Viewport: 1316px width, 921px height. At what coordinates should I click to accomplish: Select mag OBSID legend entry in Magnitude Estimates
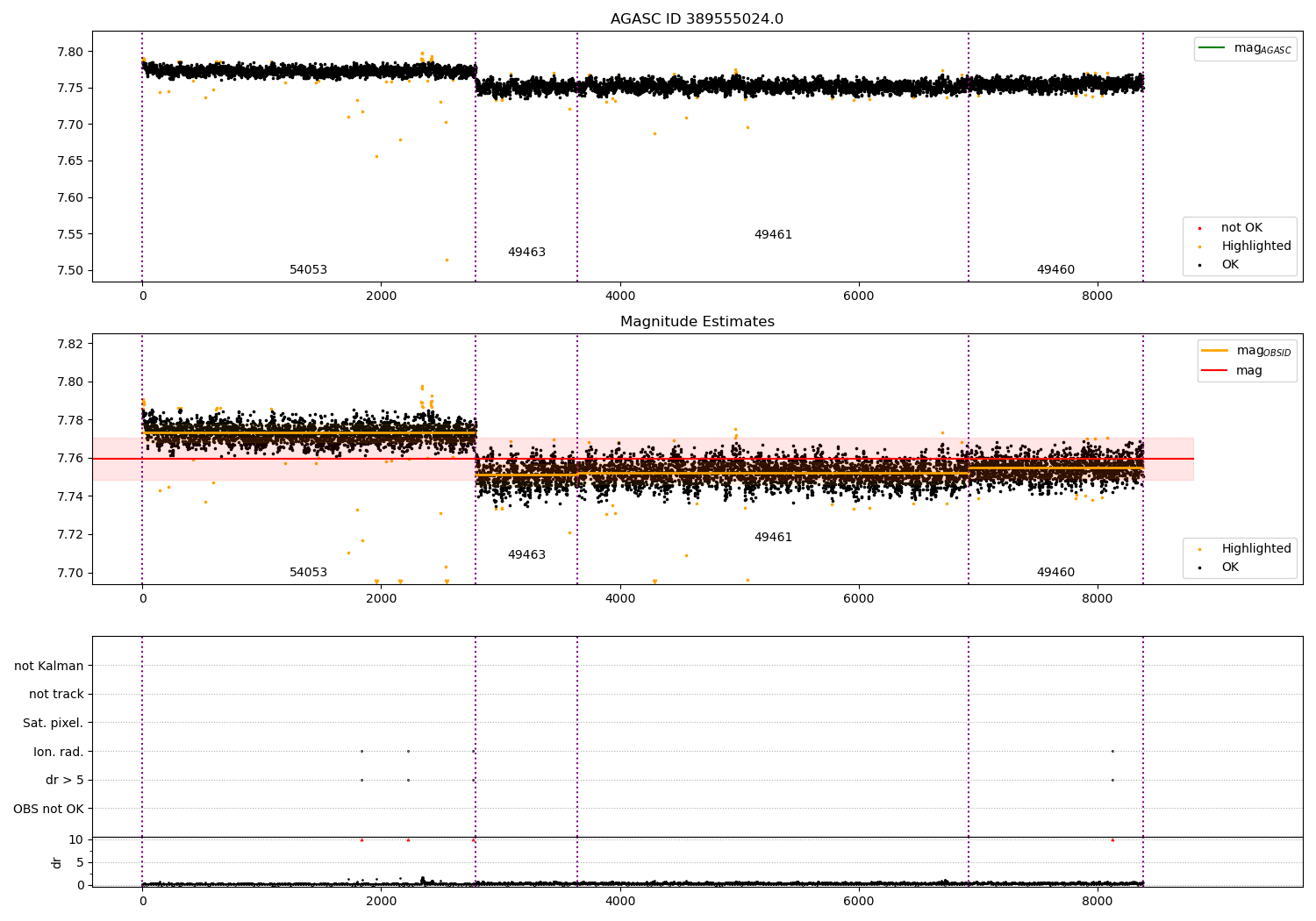click(x=1247, y=351)
